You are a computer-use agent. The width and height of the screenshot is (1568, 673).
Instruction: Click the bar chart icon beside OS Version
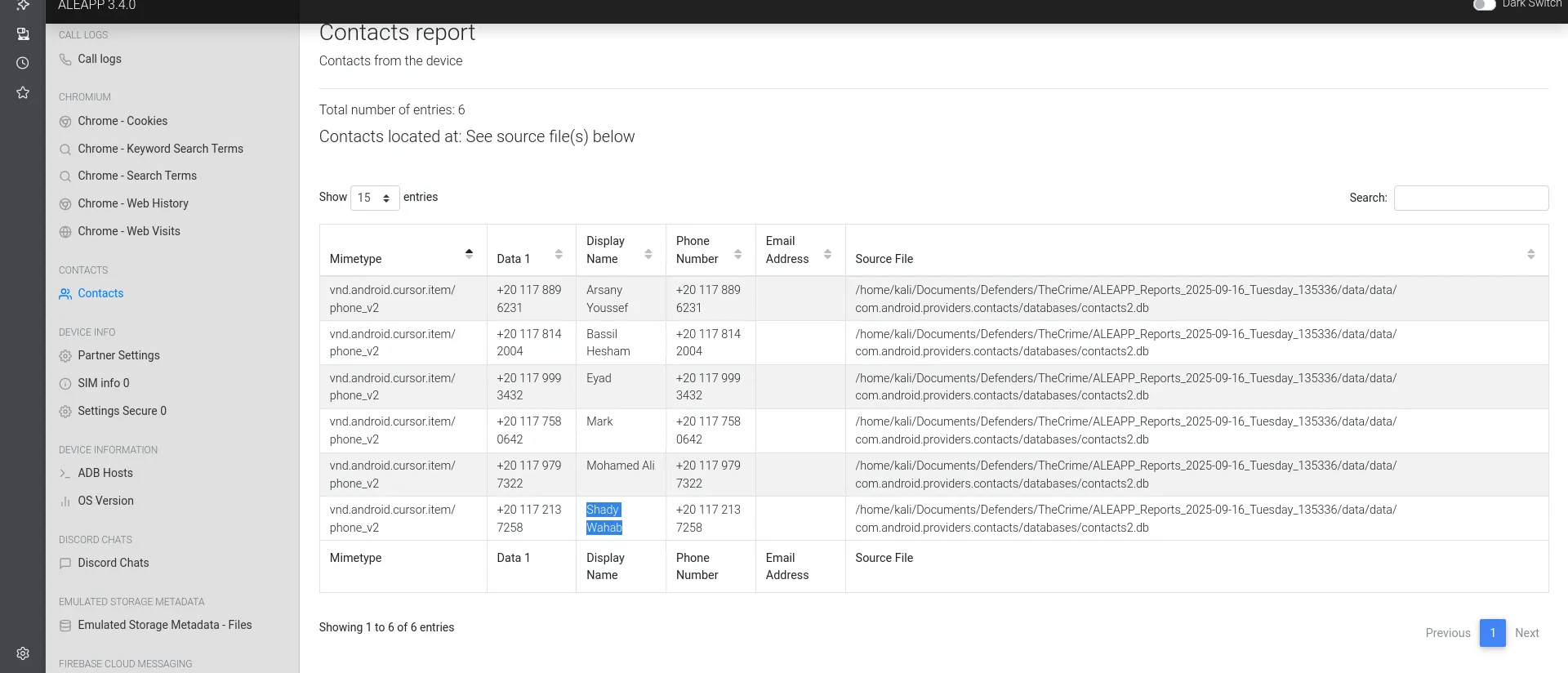(65, 501)
